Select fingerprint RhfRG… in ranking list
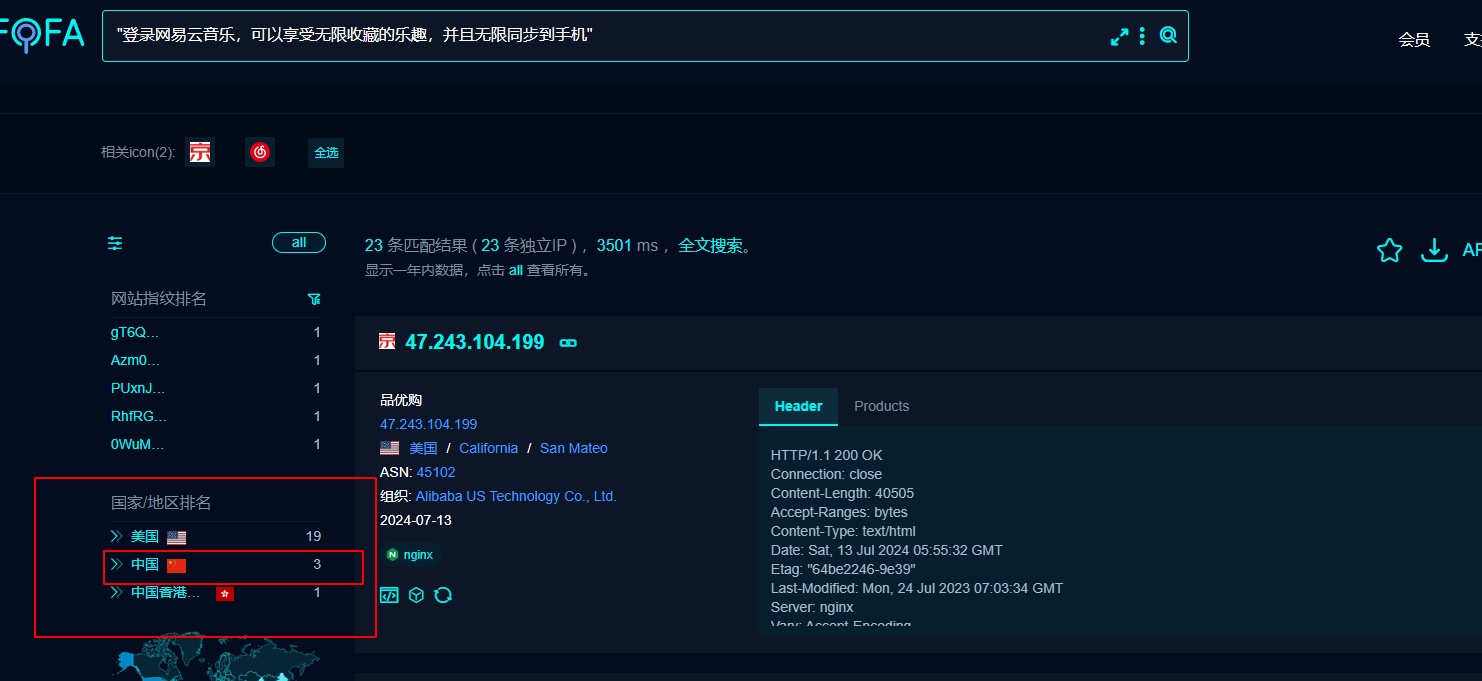The width and height of the screenshot is (1482, 681). tap(139, 416)
